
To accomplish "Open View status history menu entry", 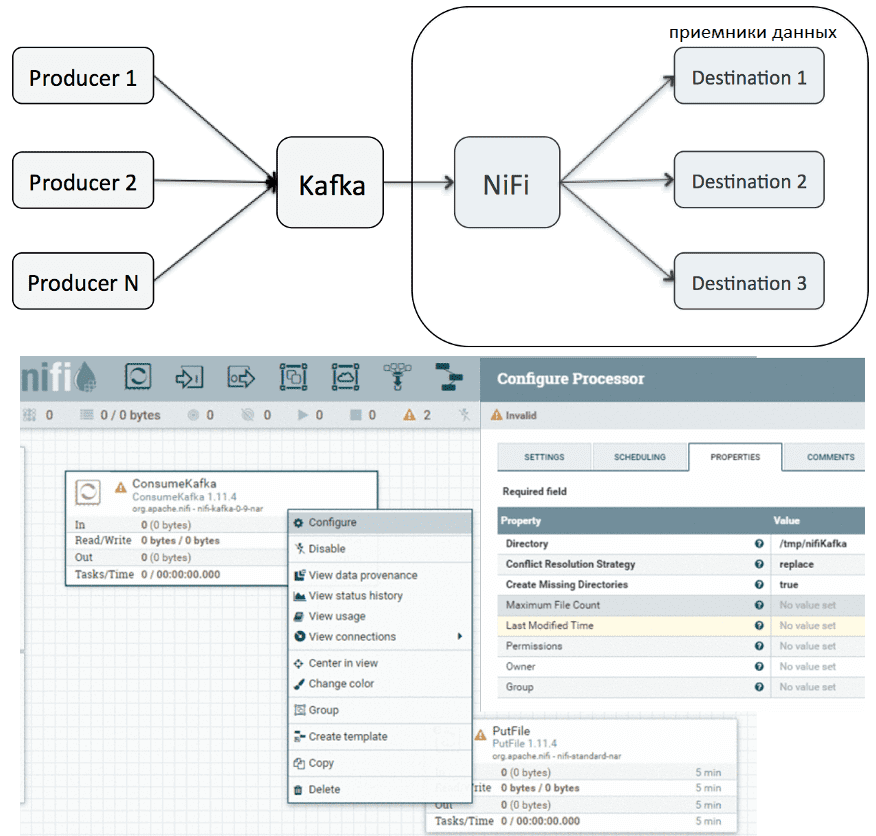I will [380, 596].
